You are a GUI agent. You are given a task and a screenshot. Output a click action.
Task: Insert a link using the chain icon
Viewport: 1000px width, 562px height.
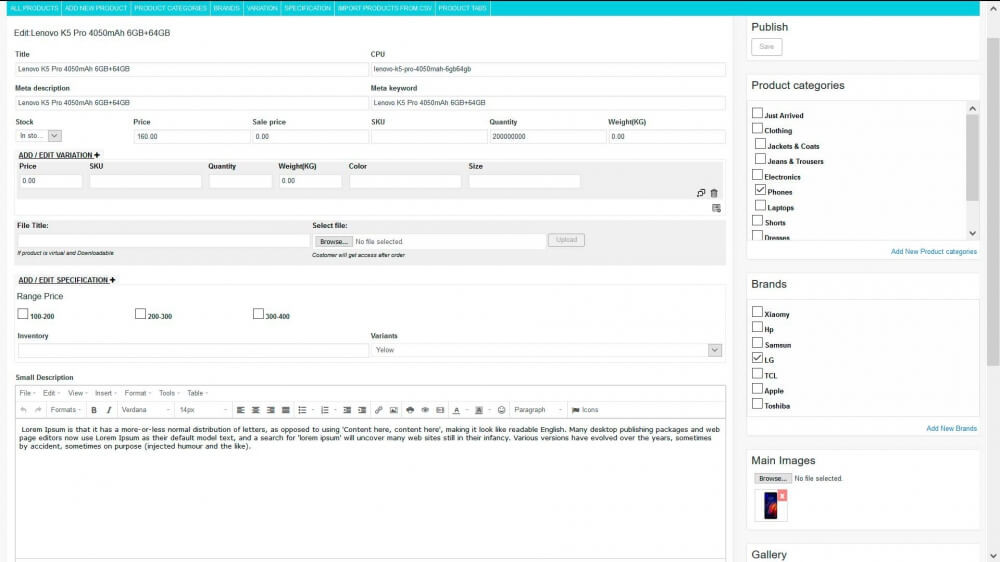[378, 410]
